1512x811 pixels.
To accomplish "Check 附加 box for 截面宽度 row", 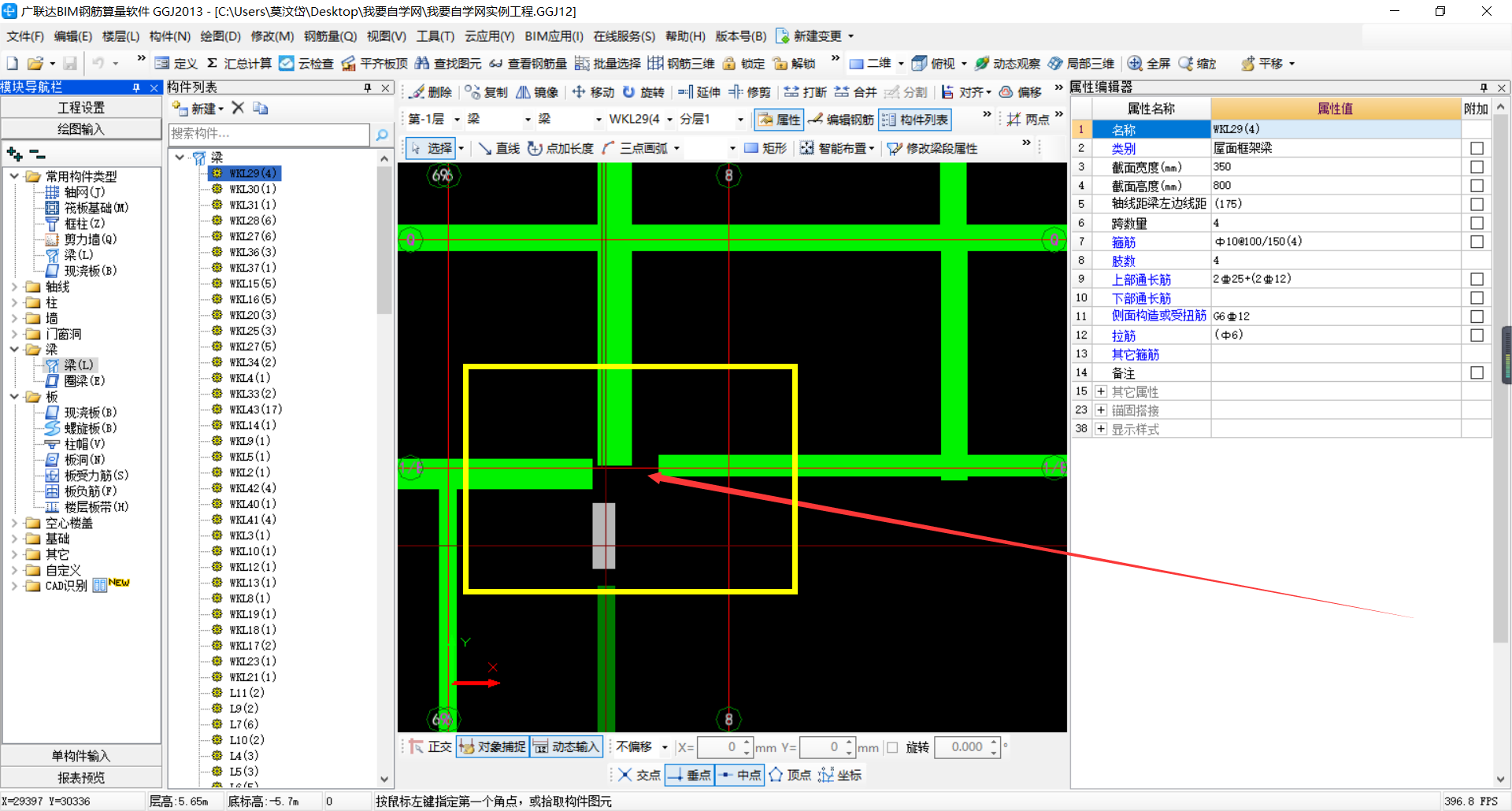I will [x=1477, y=167].
